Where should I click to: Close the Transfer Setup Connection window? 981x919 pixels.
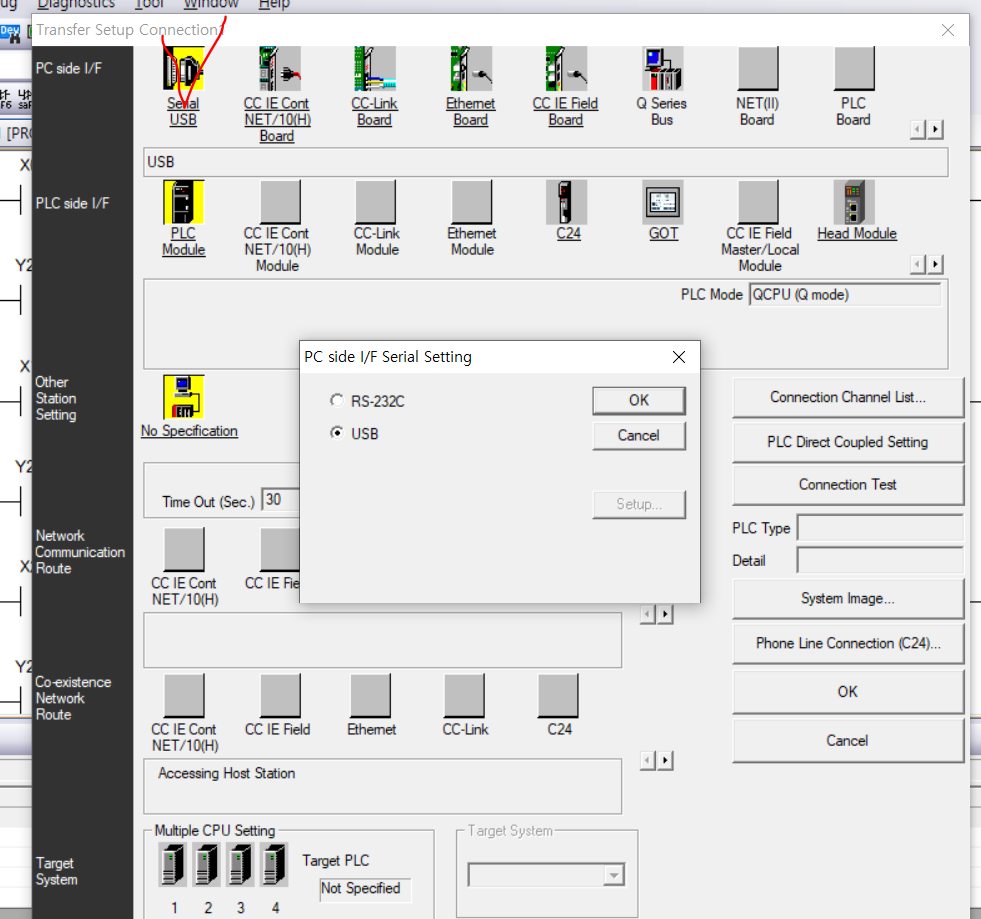[948, 30]
